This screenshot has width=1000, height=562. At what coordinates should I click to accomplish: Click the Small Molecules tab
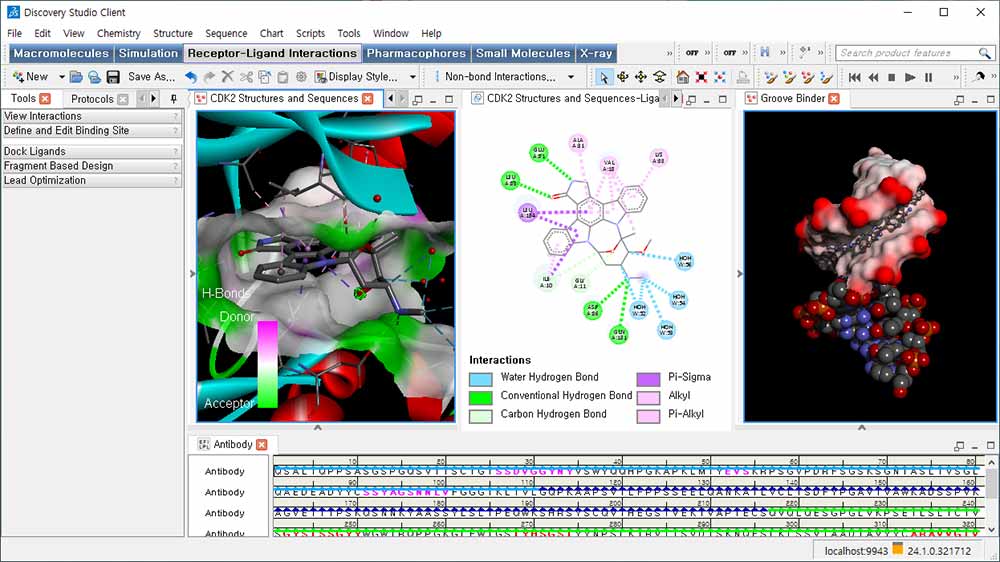coord(523,54)
